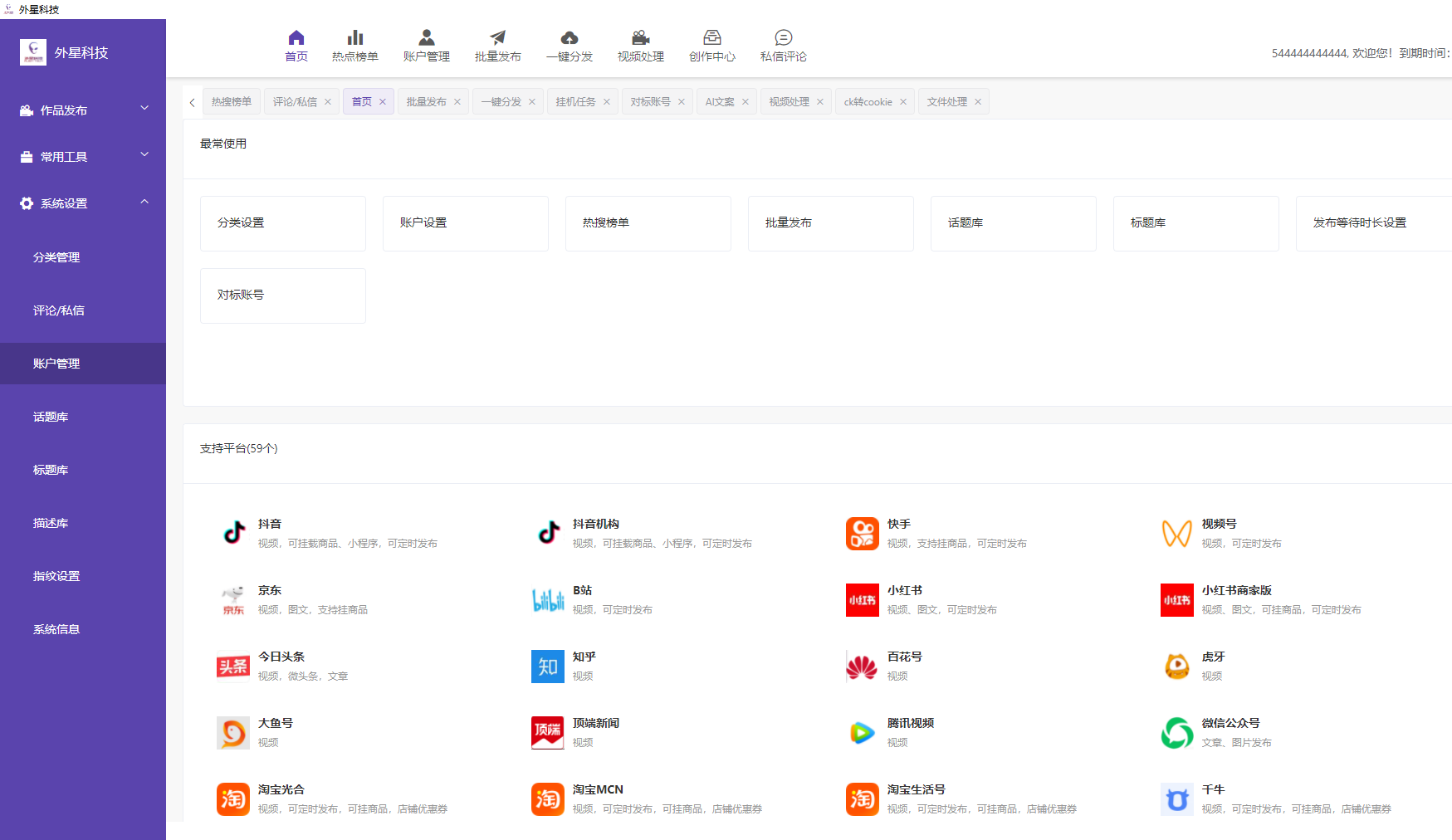1452x840 pixels.
Task: Expand the 常用工具 sidebar section
Action: pos(83,157)
